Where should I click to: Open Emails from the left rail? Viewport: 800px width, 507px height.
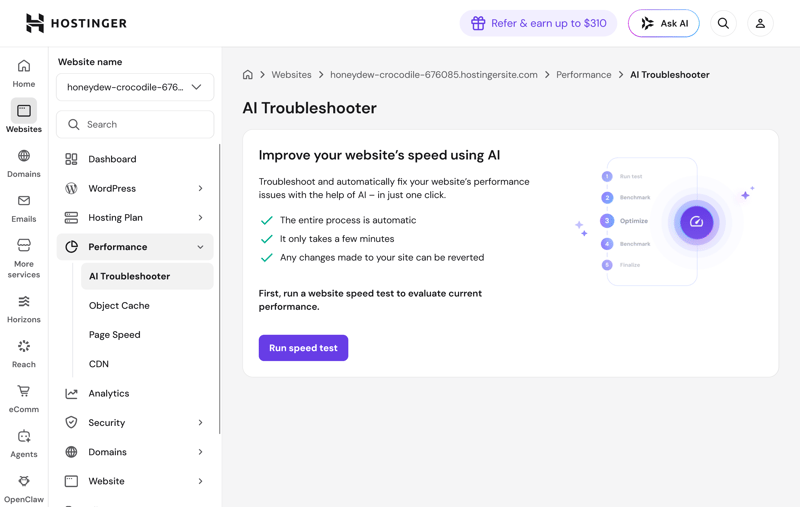[x=23, y=208]
